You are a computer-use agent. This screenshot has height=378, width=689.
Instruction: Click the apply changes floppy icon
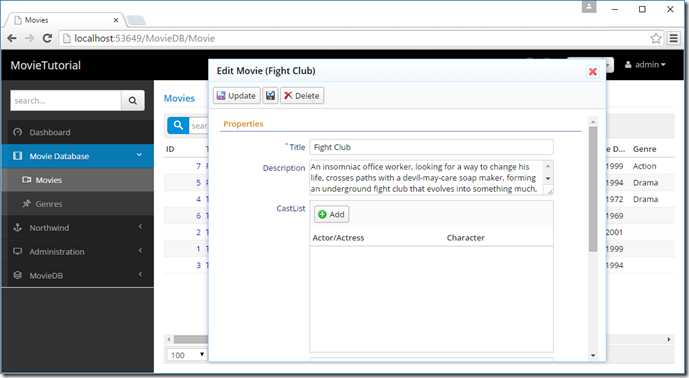coord(270,95)
